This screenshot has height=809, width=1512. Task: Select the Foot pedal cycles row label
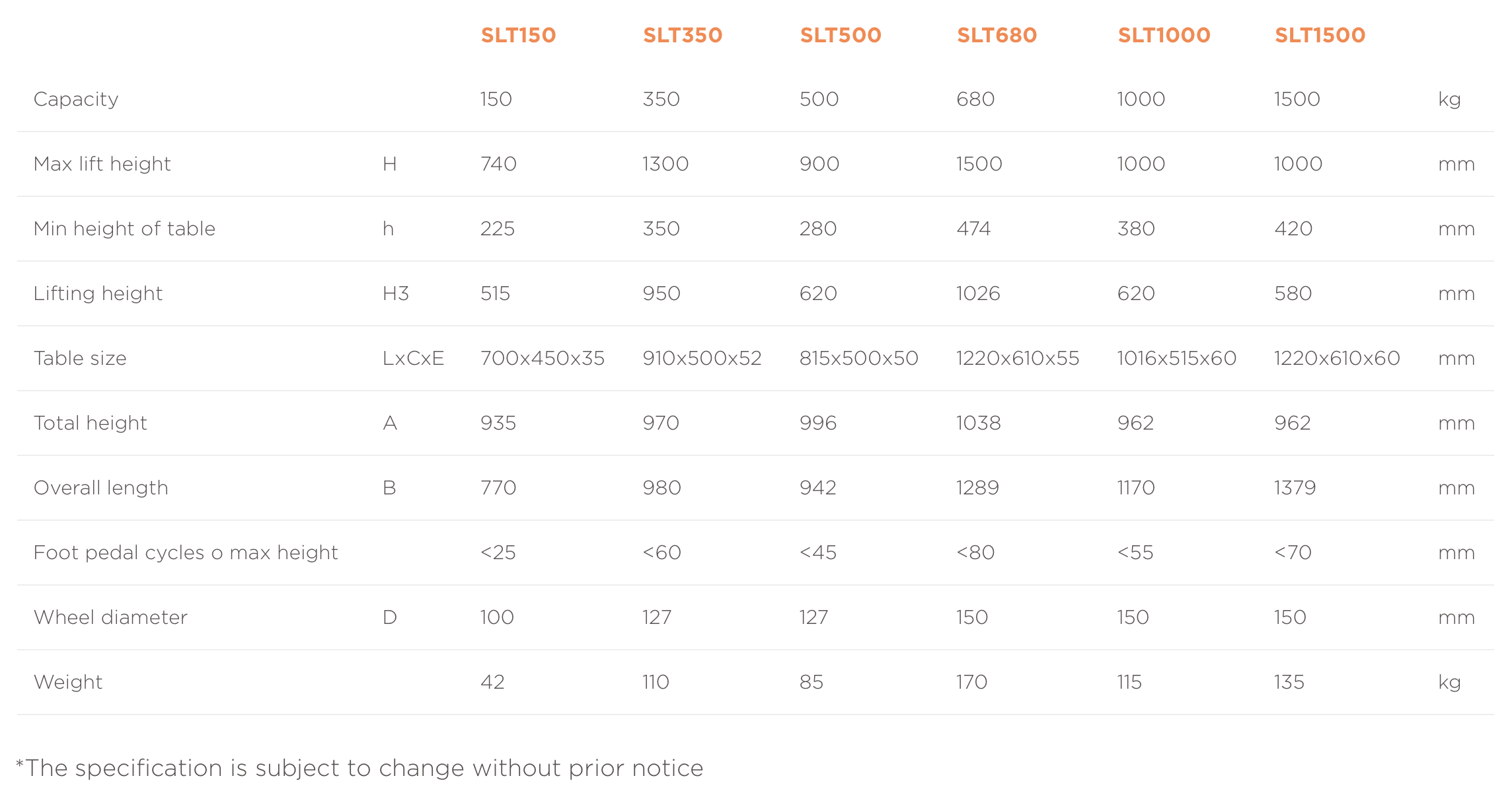(186, 553)
